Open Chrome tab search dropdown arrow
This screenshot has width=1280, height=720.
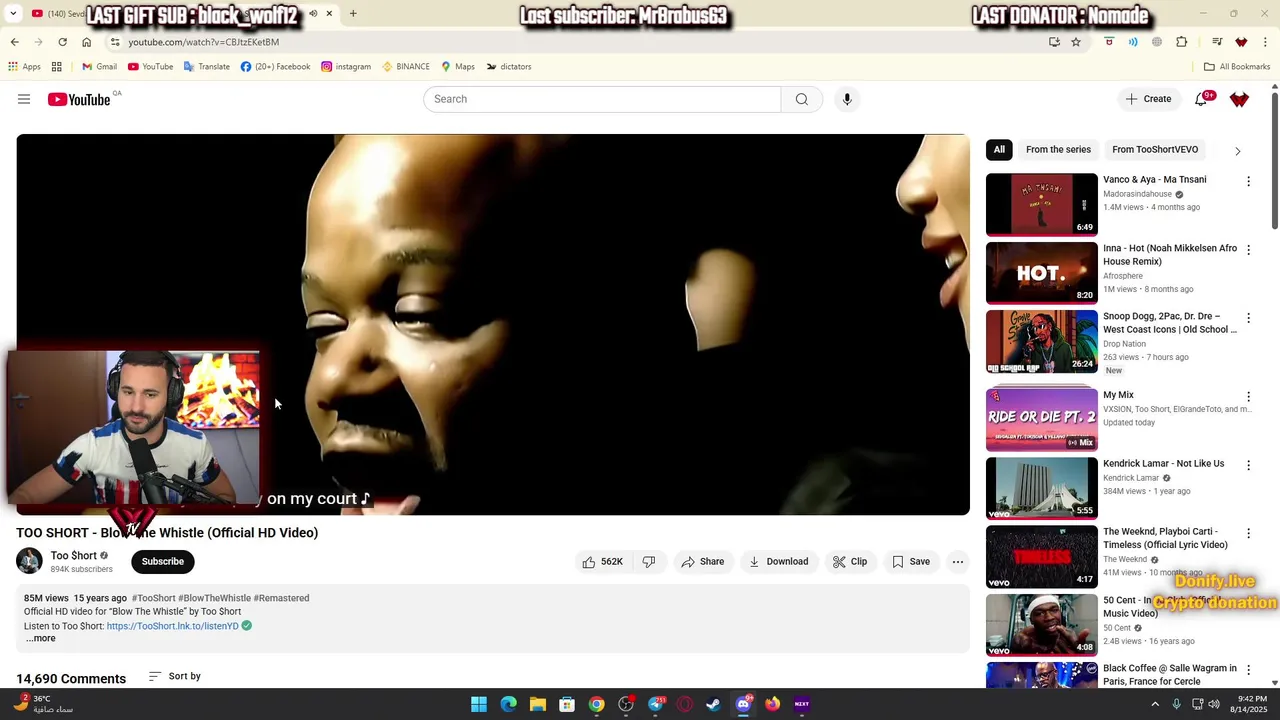click(13, 13)
